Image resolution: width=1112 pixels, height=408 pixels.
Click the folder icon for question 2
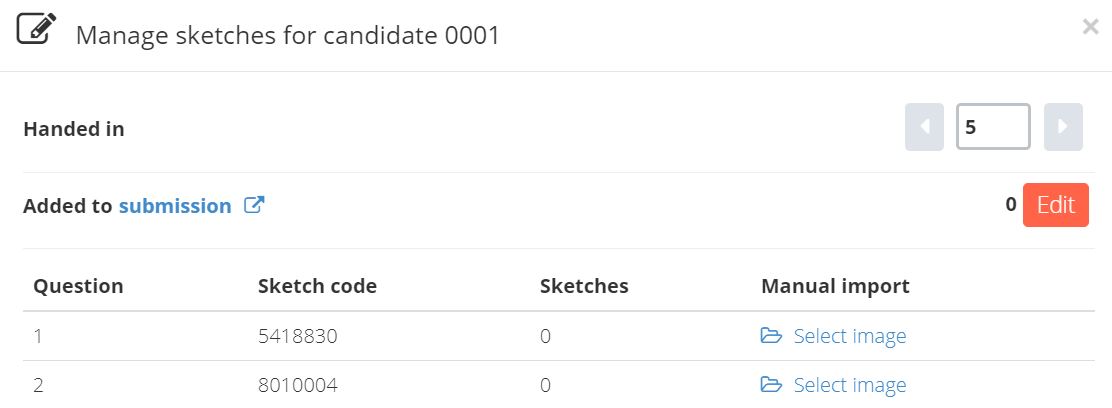pos(771,385)
